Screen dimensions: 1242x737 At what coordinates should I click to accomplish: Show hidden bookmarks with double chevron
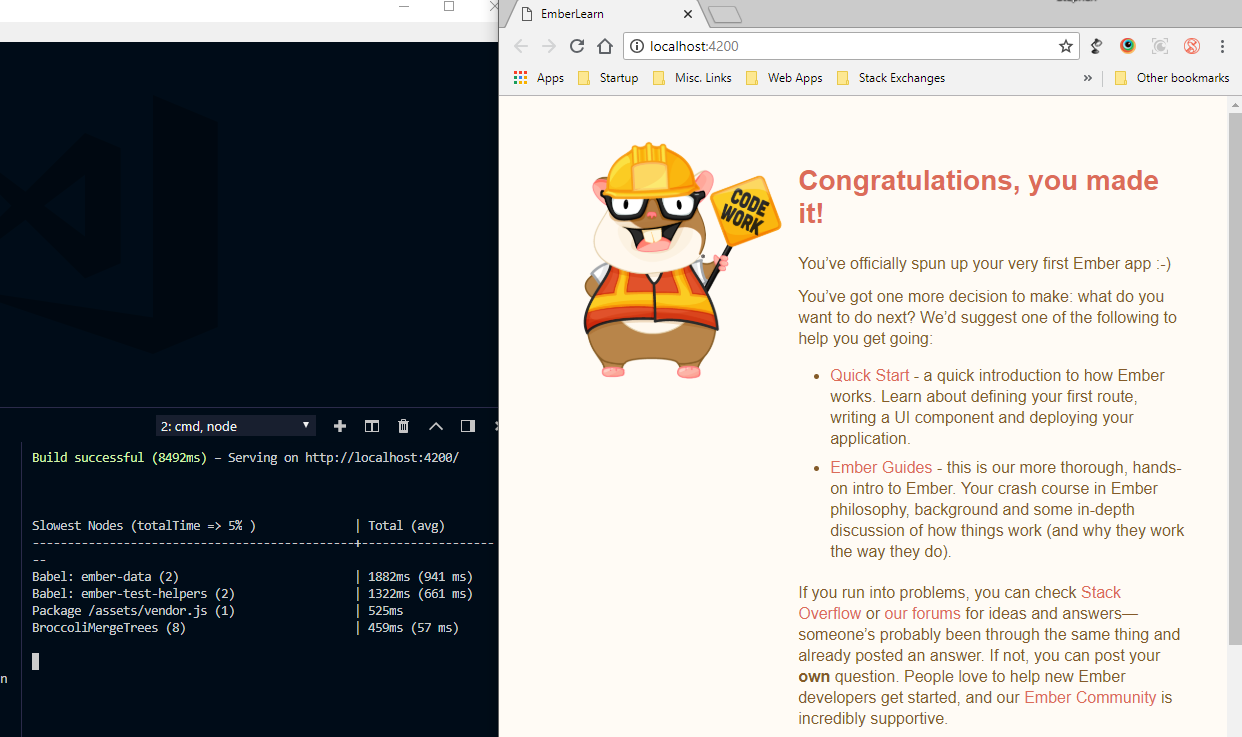click(1088, 78)
